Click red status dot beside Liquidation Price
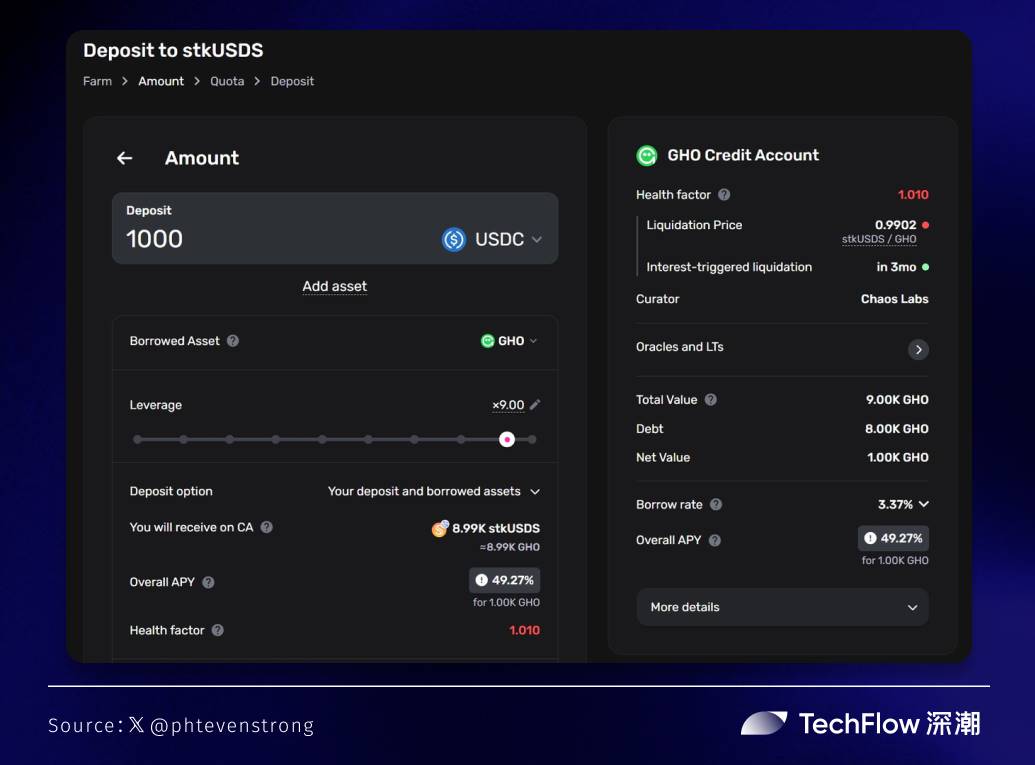 click(925, 225)
